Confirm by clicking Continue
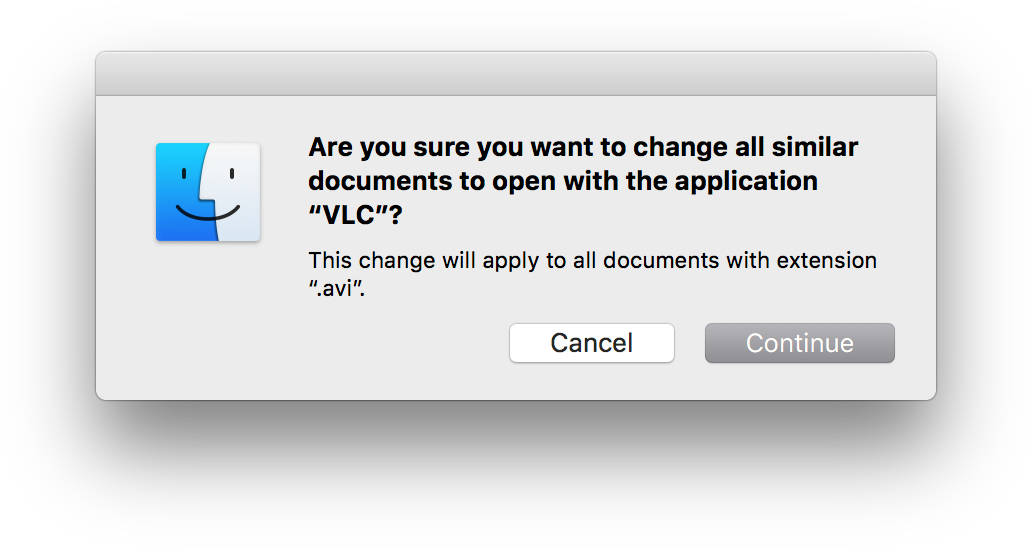1032x548 pixels. coord(800,343)
